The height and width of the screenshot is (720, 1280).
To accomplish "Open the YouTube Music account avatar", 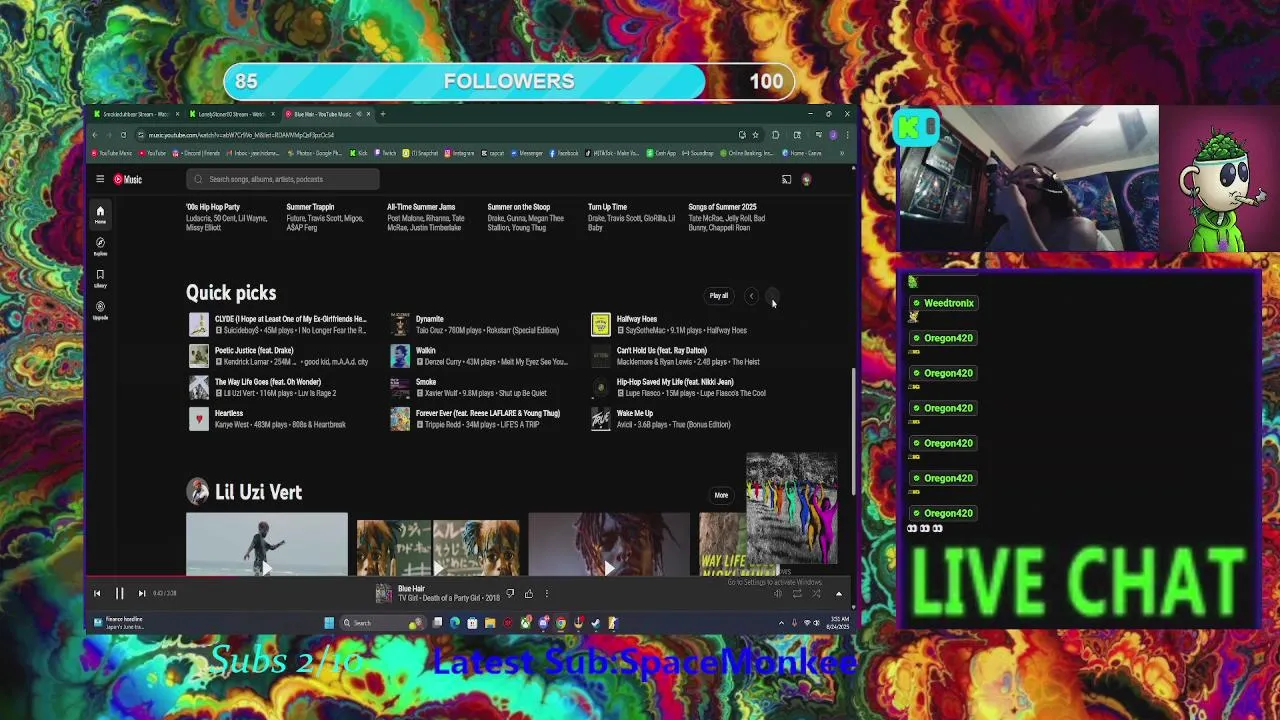I will [806, 180].
